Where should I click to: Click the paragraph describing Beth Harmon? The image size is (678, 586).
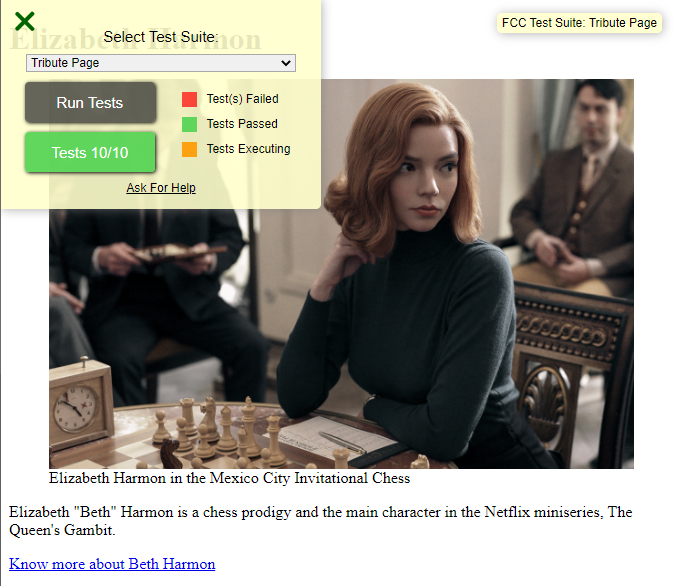click(320, 521)
